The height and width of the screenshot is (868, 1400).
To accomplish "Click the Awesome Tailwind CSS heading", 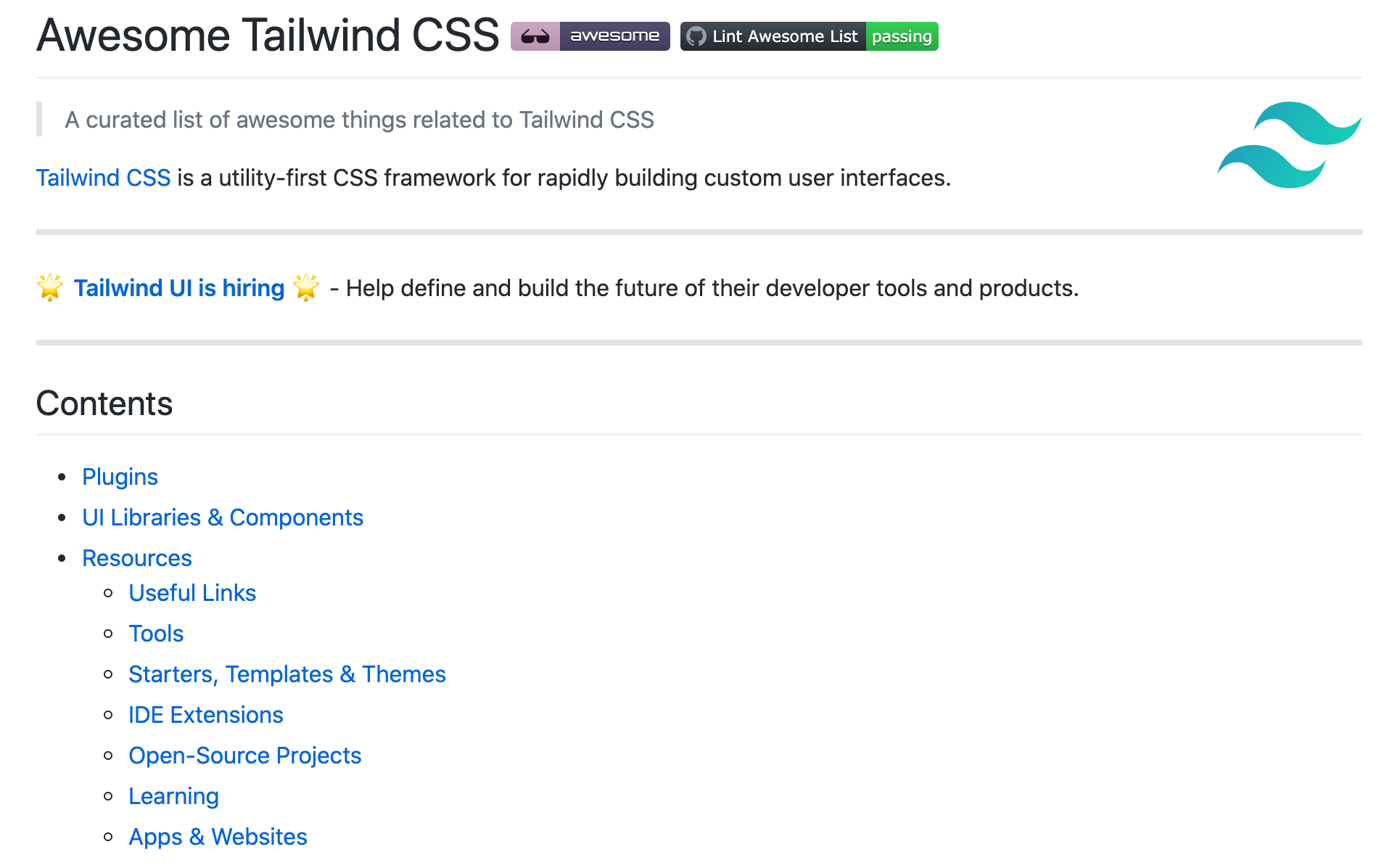I will (x=268, y=35).
